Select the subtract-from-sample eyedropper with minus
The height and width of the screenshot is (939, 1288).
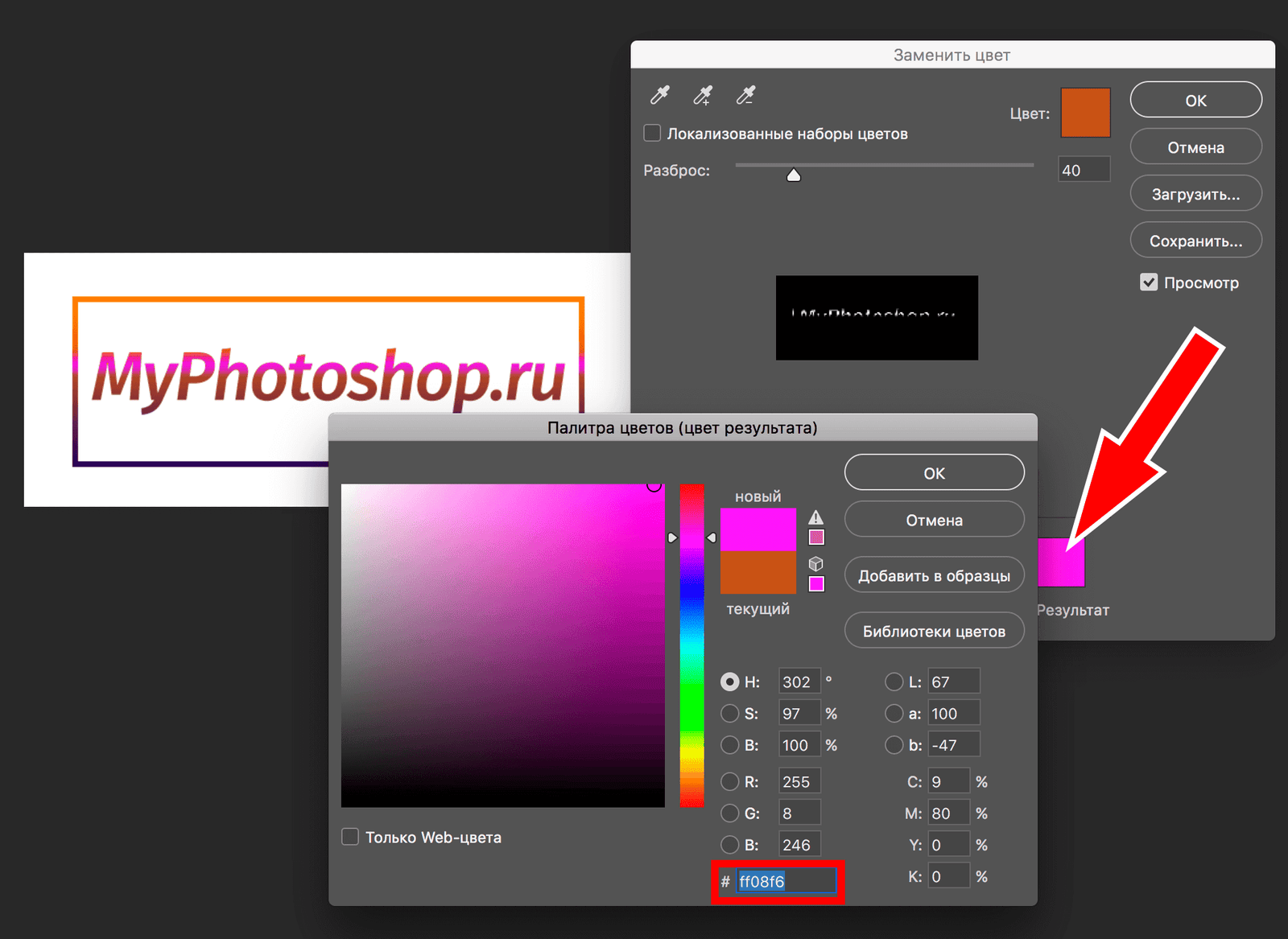(x=745, y=96)
